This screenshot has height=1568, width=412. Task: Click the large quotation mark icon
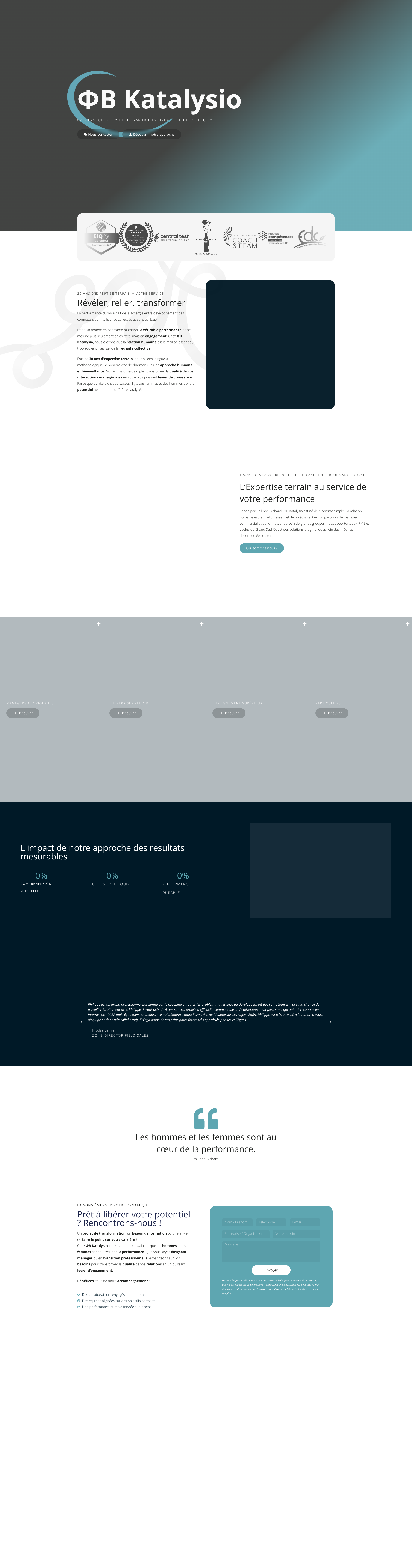(x=206, y=1119)
